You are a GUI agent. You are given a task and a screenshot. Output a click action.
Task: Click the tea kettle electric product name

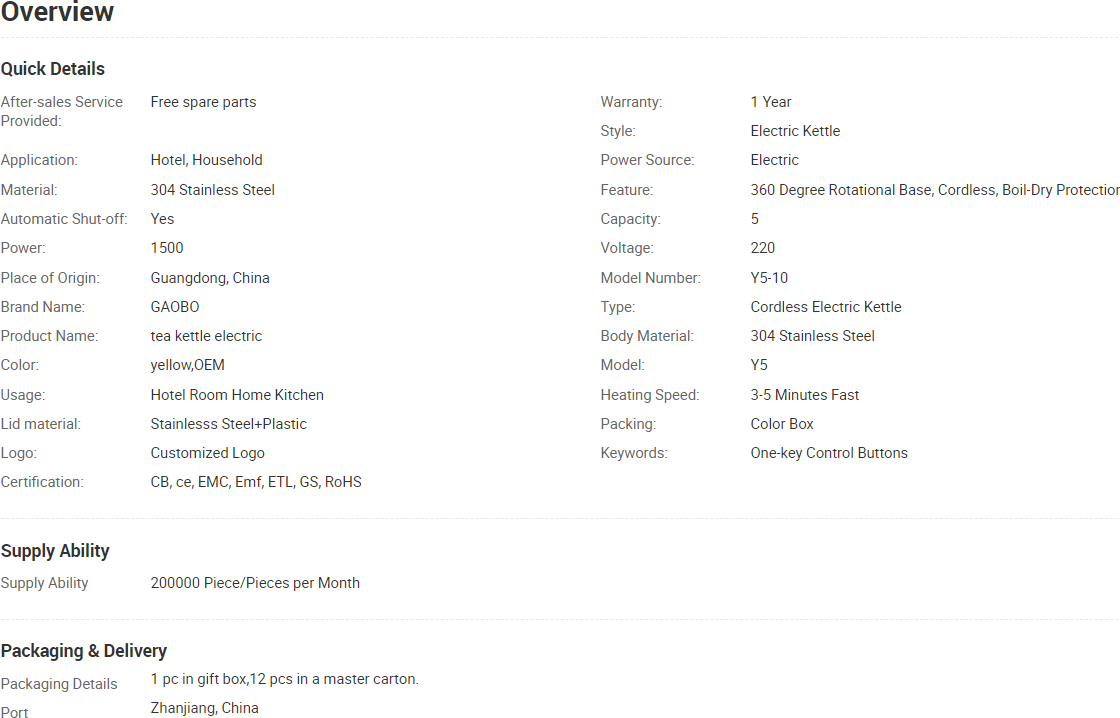(206, 336)
